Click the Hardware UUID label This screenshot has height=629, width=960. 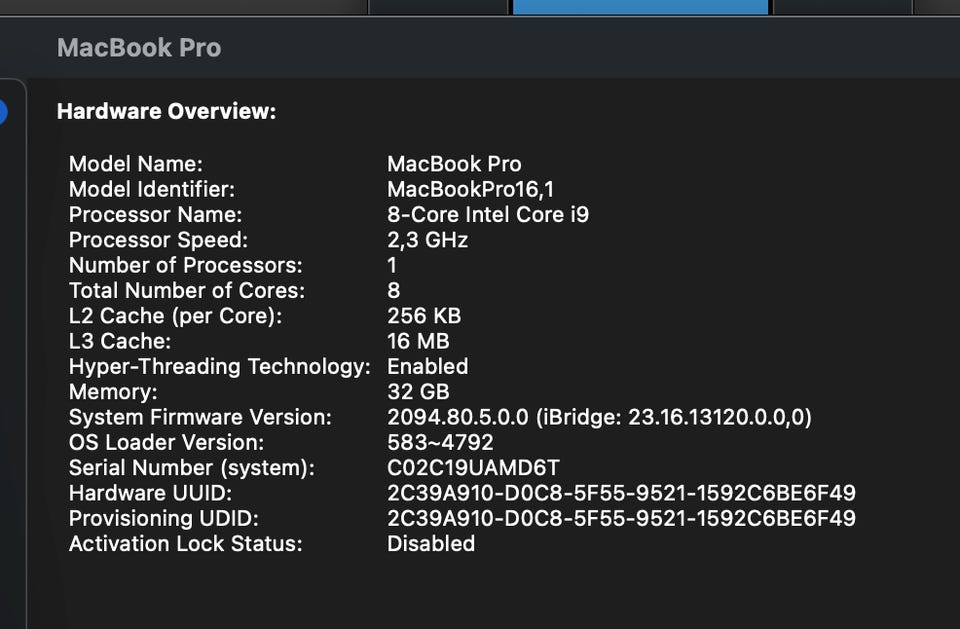[151, 493]
